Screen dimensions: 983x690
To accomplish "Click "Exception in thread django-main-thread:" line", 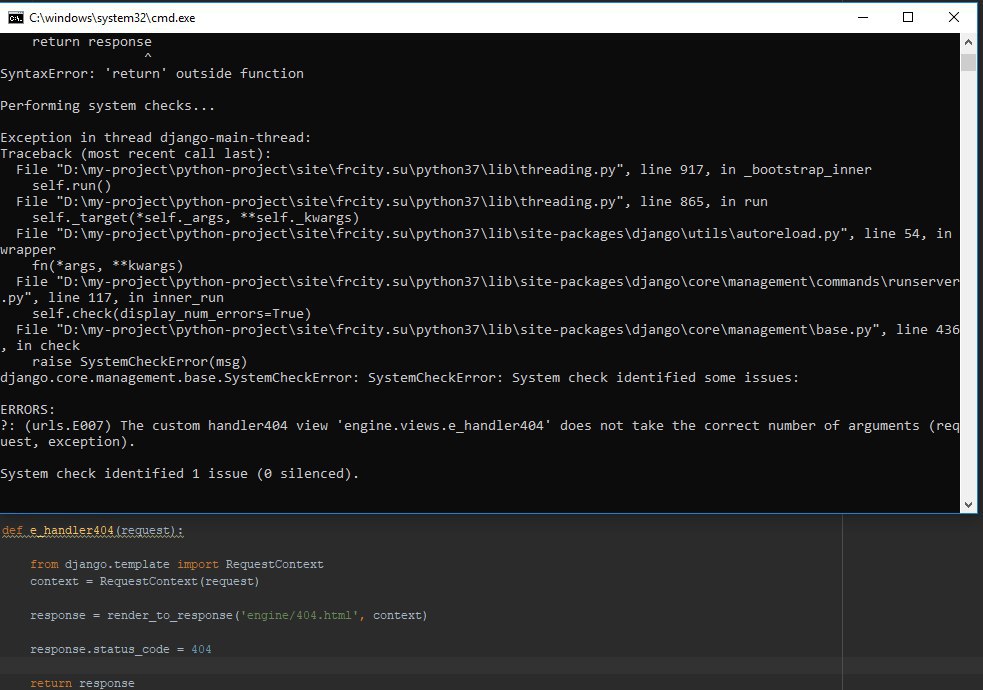I will point(155,137).
